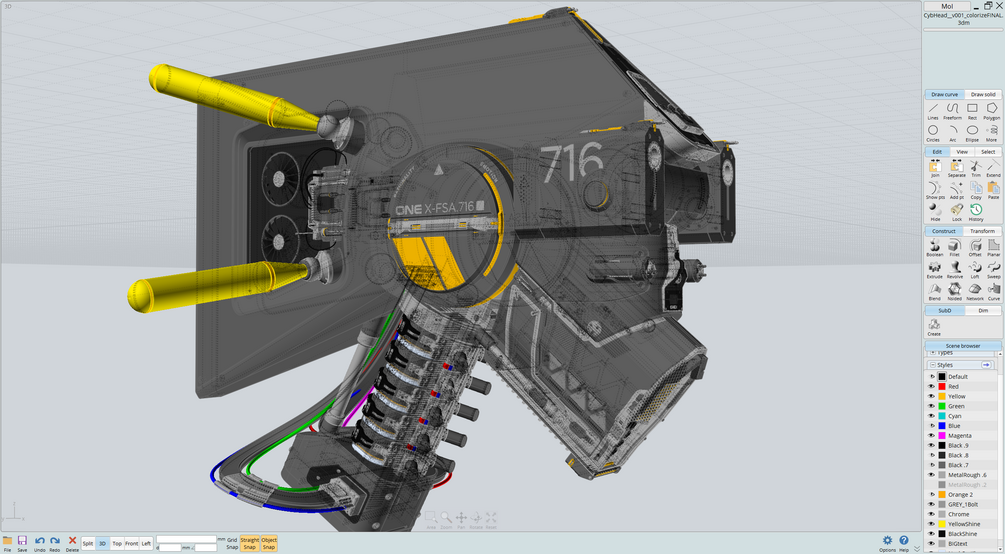Image resolution: width=1005 pixels, height=554 pixels.
Task: Toggle eye for Black .9 style
Action: [x=931, y=446]
